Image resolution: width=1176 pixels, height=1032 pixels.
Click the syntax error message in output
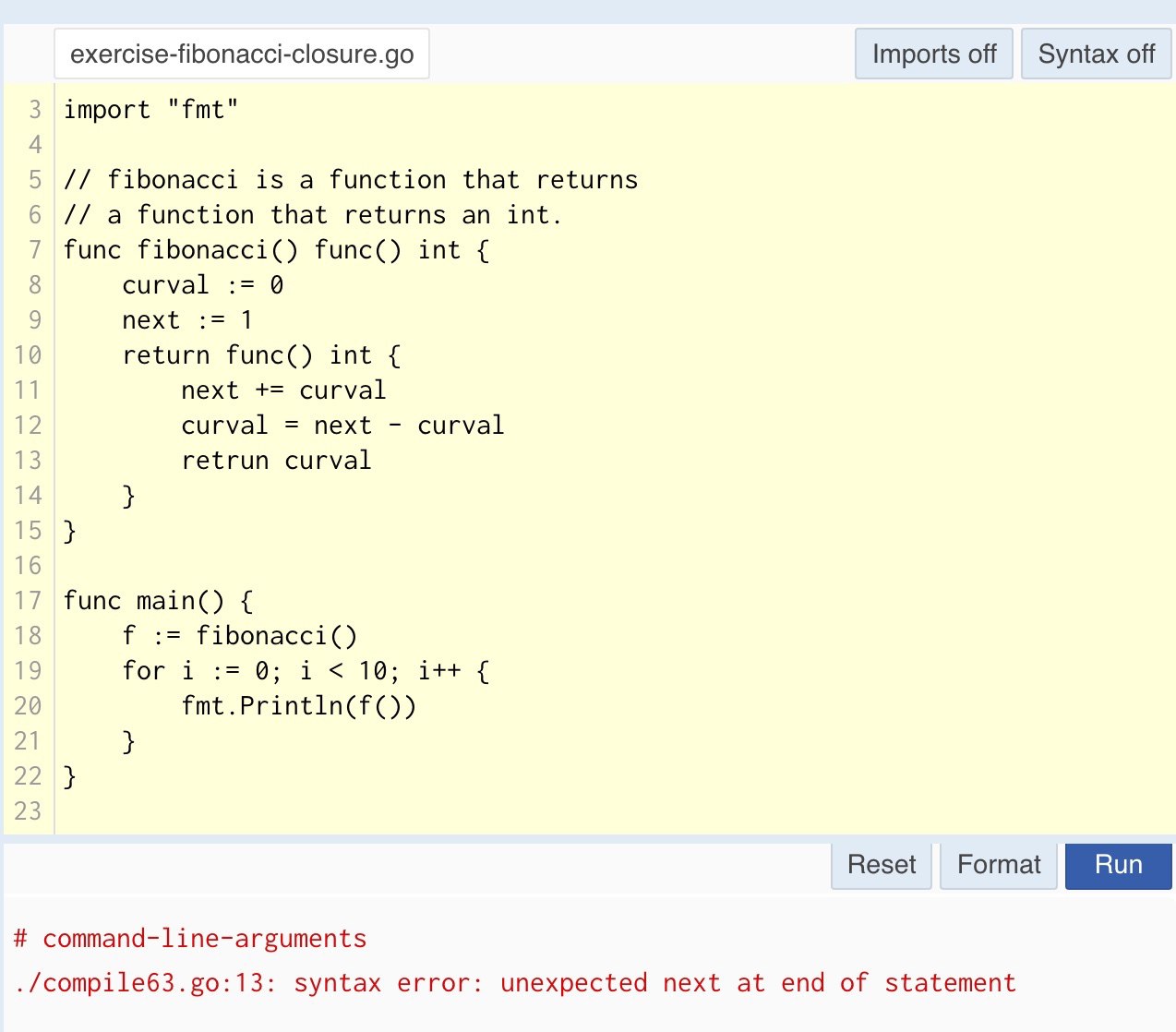515,983
